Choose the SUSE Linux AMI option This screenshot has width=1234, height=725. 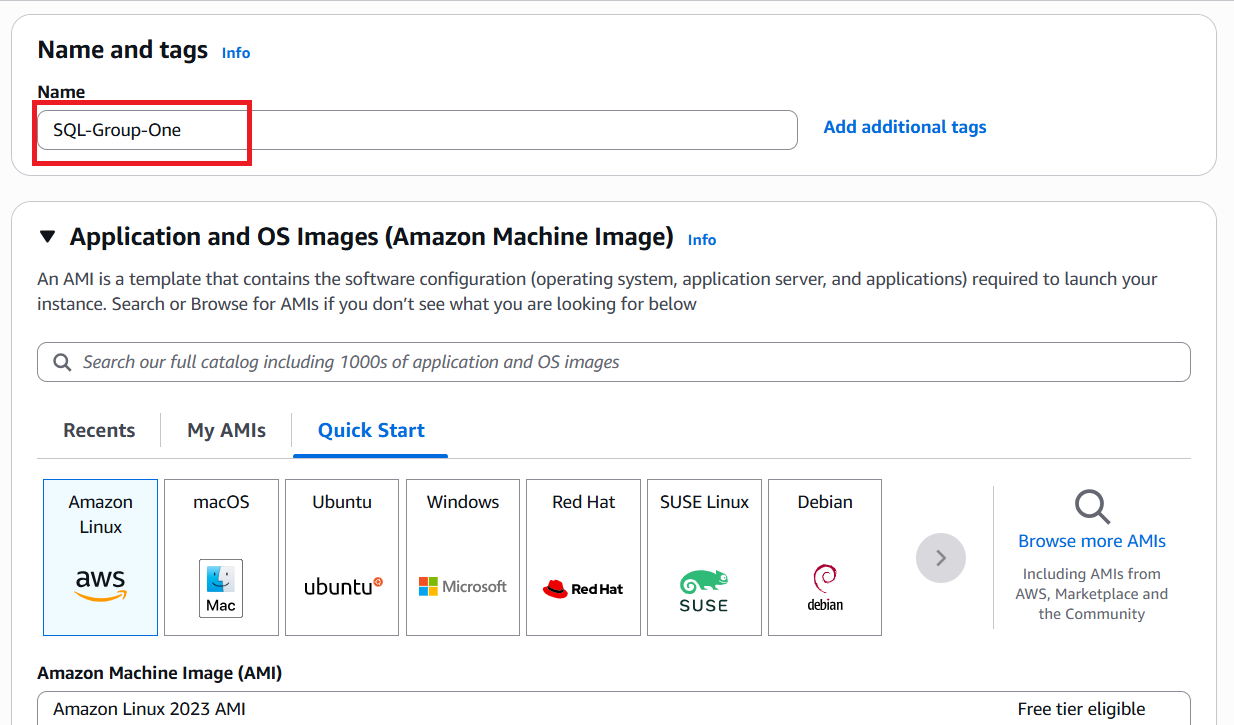point(703,557)
